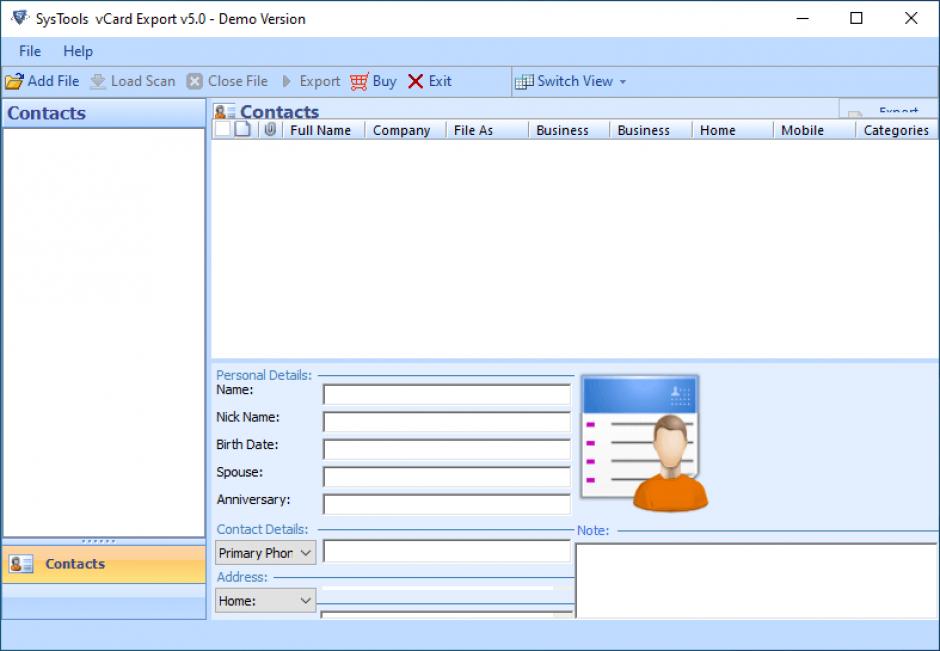Click the document type column icon
This screenshot has width=940, height=651.
tap(243, 129)
